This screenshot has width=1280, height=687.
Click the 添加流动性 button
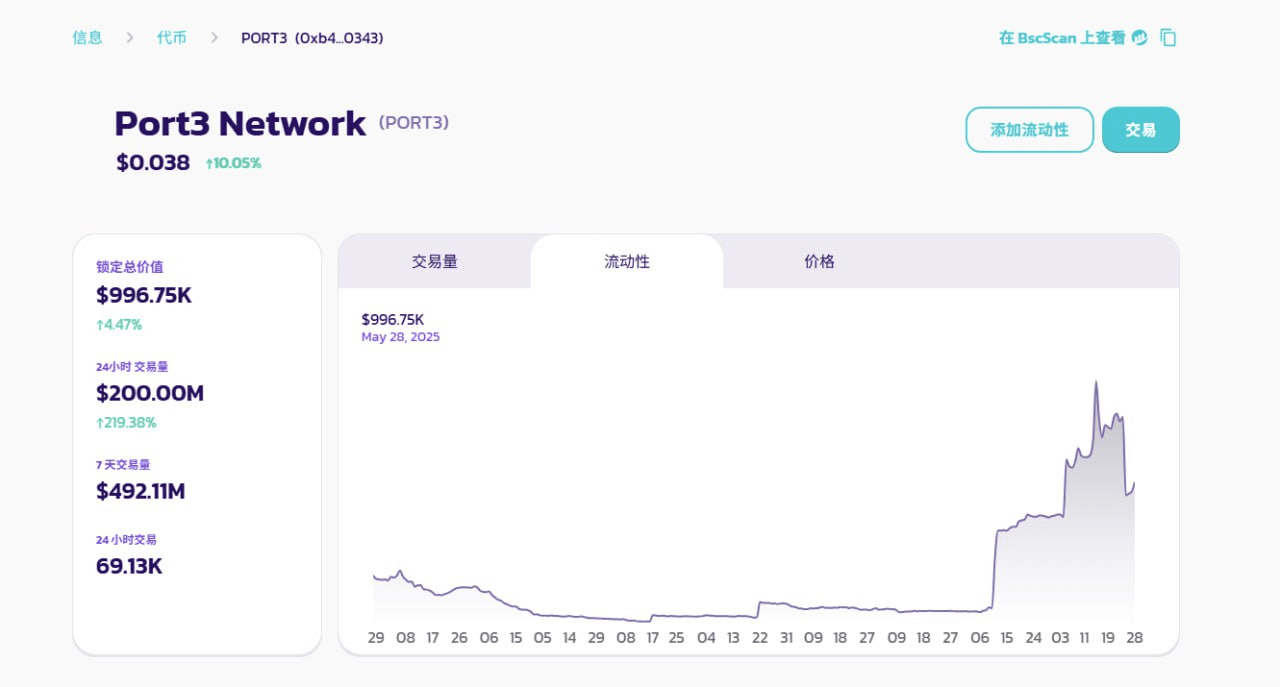(1030, 130)
